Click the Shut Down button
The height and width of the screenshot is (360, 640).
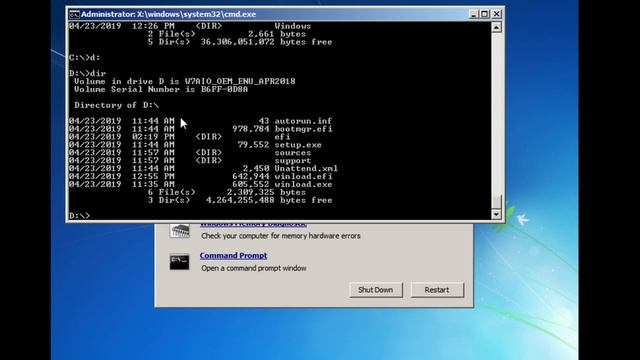pos(376,290)
